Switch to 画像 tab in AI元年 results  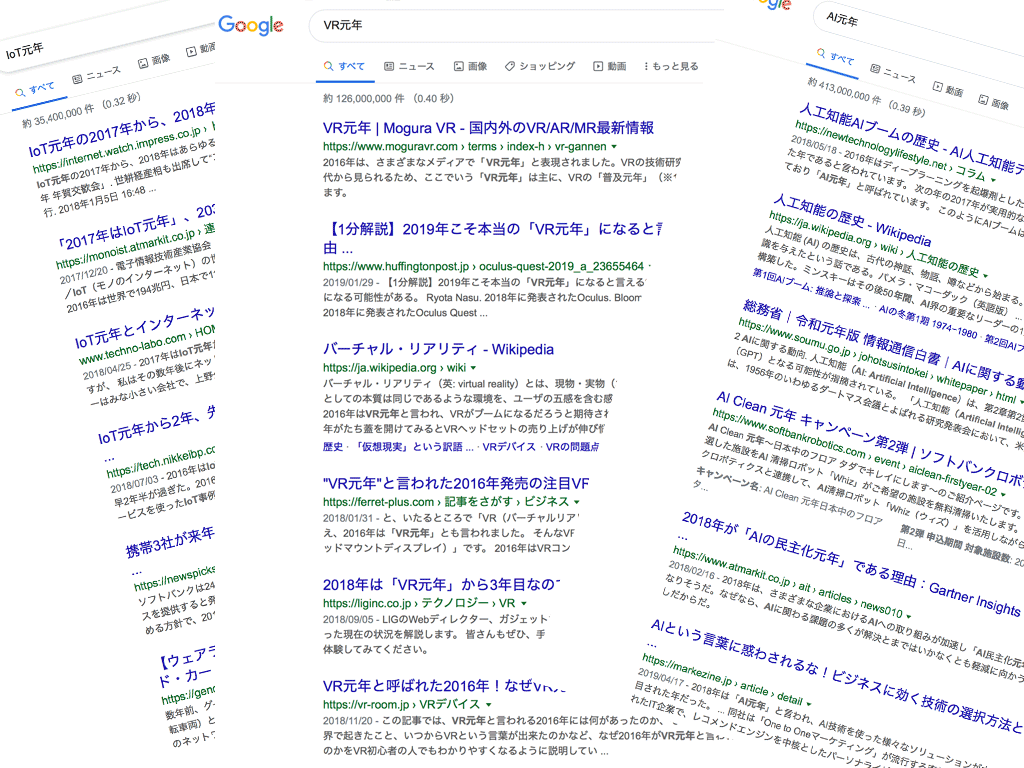(x=993, y=101)
